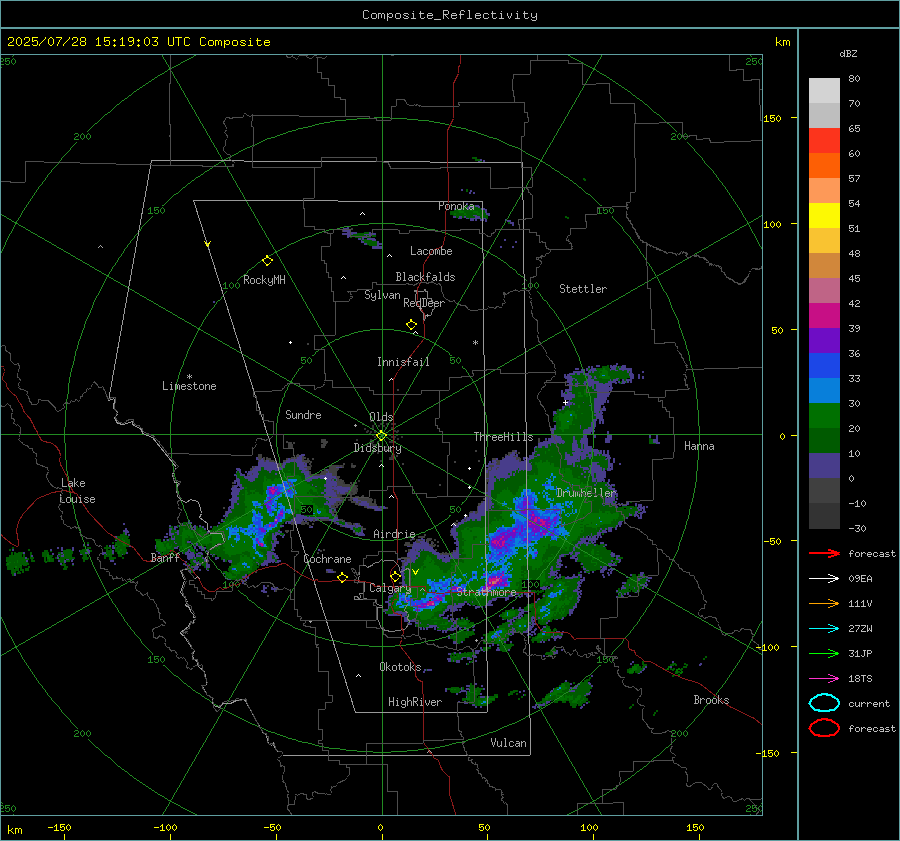This screenshot has width=900, height=841.
Task: Click the Cochrane city label
Action: tap(327, 559)
